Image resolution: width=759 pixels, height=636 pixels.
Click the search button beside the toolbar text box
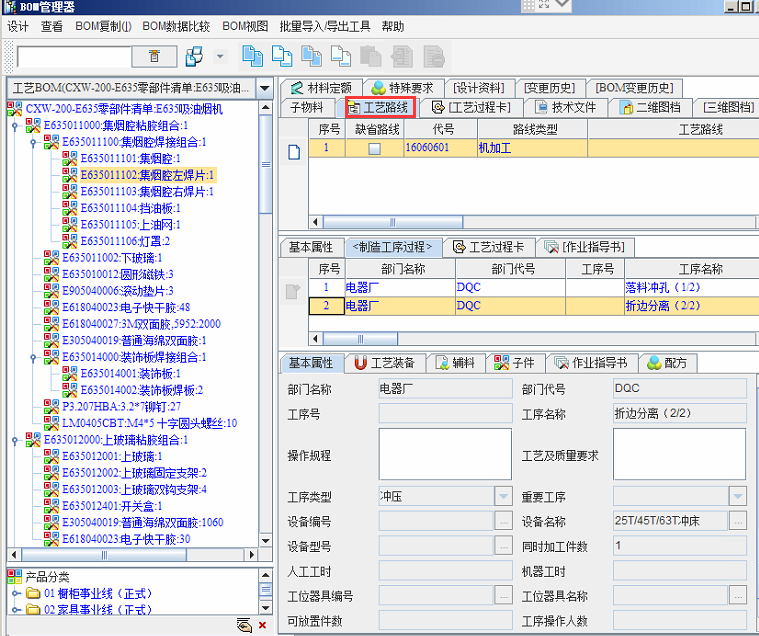[x=154, y=56]
